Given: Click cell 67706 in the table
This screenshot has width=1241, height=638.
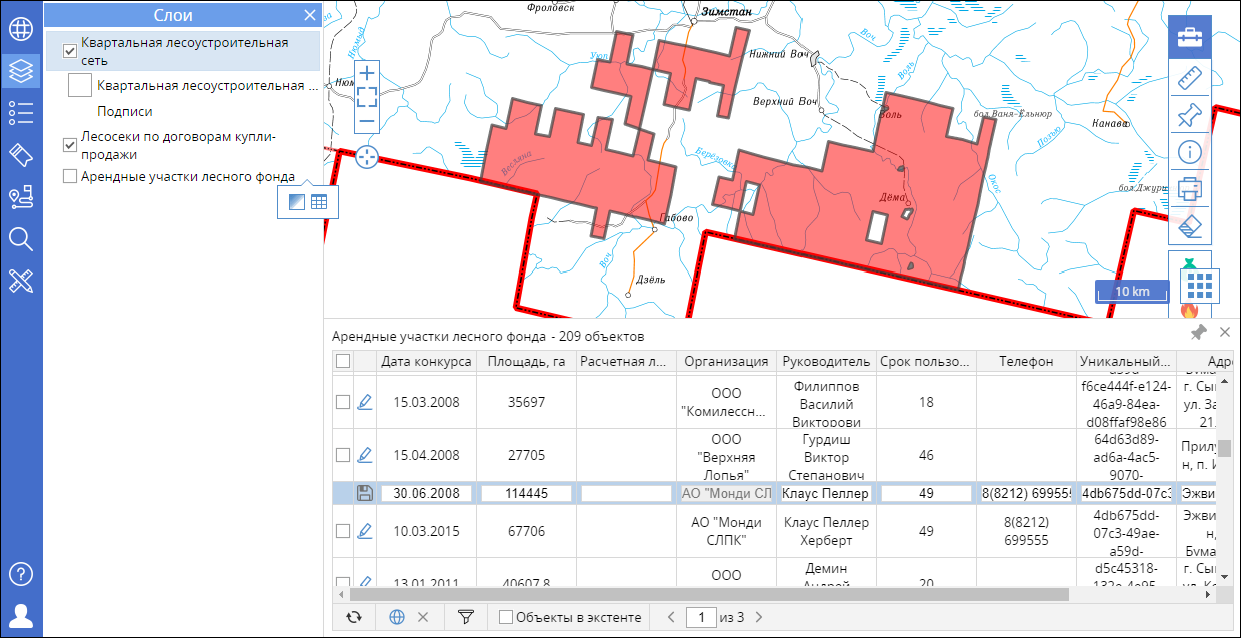Looking at the screenshot, I should coord(526,531).
